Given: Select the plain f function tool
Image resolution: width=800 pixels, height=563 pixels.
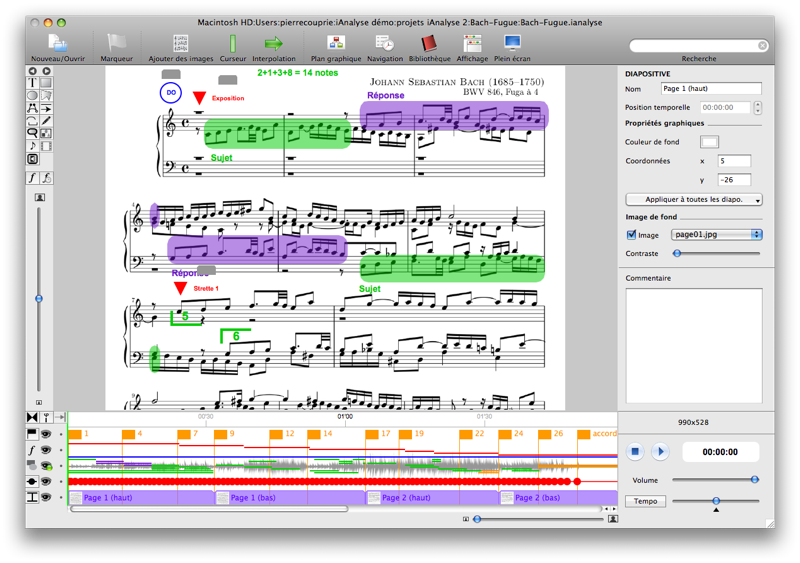Looking at the screenshot, I should [x=32, y=178].
